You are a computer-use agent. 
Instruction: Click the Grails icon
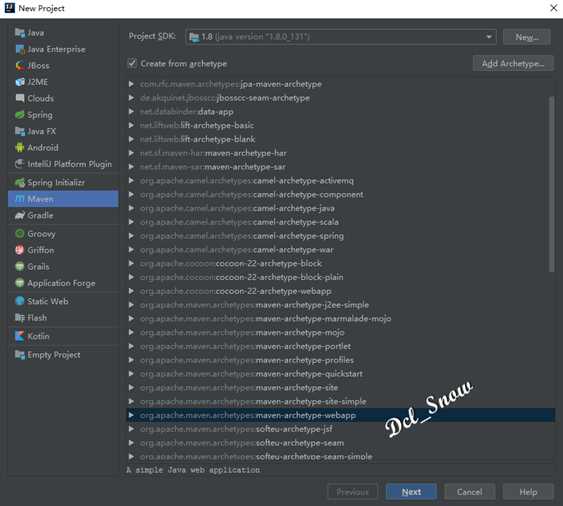tap(20, 267)
